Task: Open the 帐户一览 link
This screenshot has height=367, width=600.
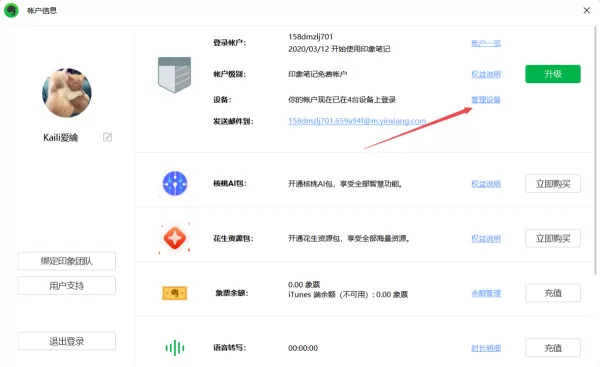Action: pos(486,43)
